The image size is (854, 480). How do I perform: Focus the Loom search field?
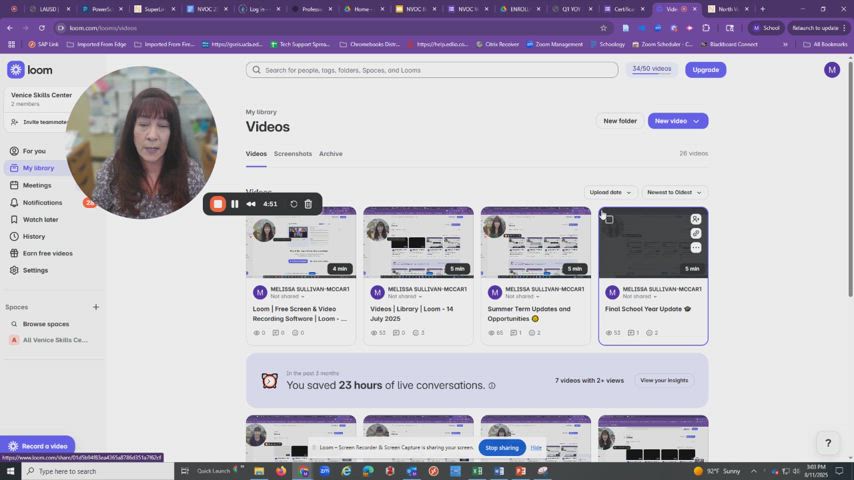432,70
